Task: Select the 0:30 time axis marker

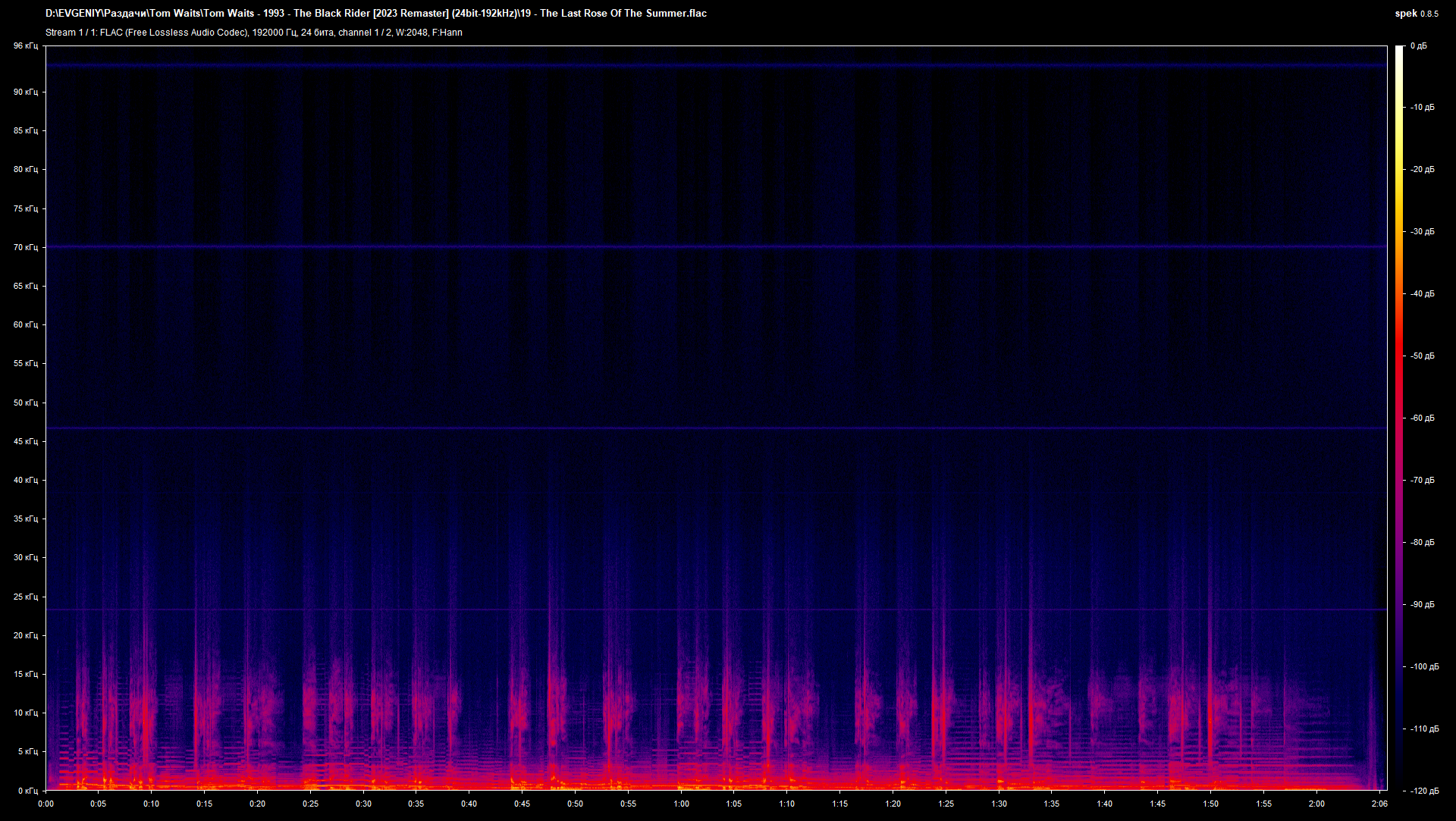Action: [x=363, y=804]
